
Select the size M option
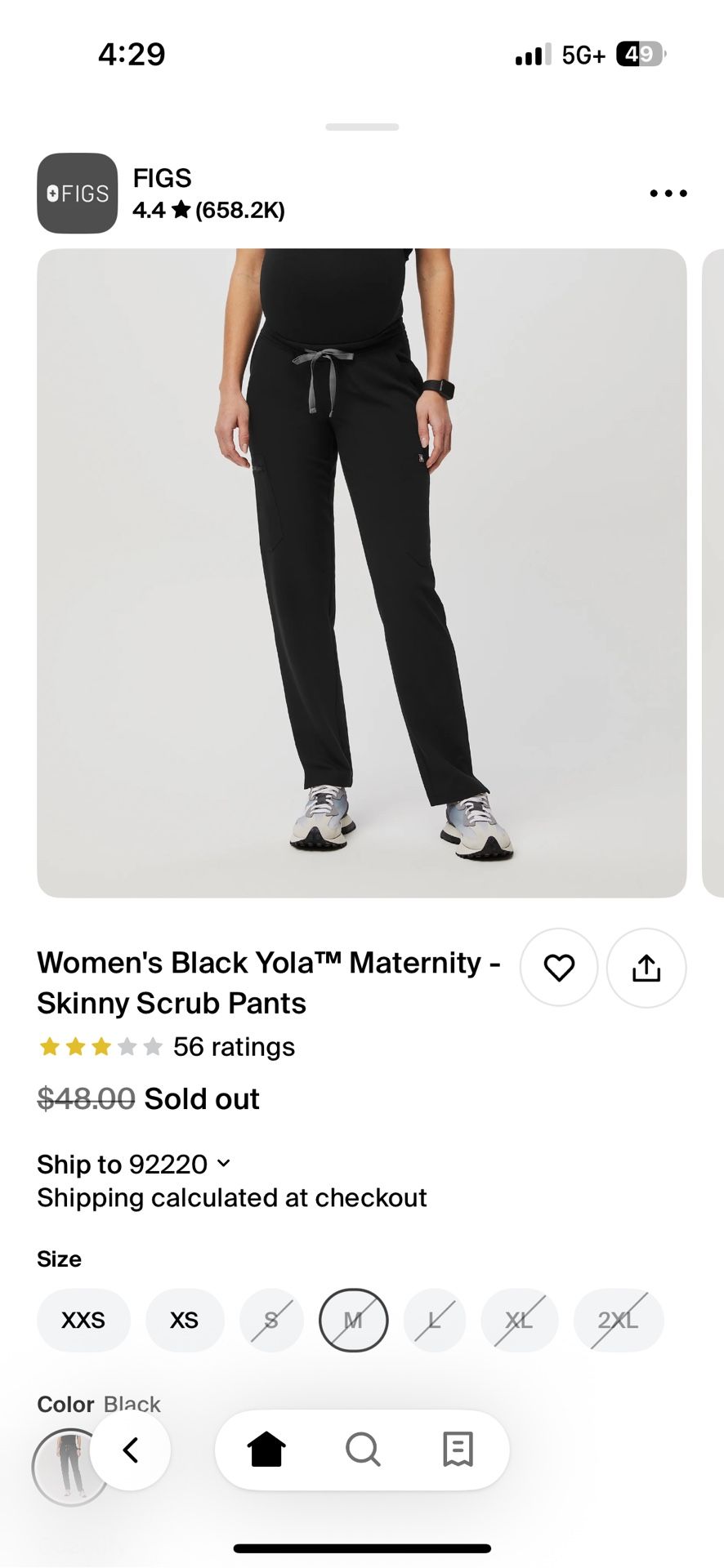[x=353, y=1321]
